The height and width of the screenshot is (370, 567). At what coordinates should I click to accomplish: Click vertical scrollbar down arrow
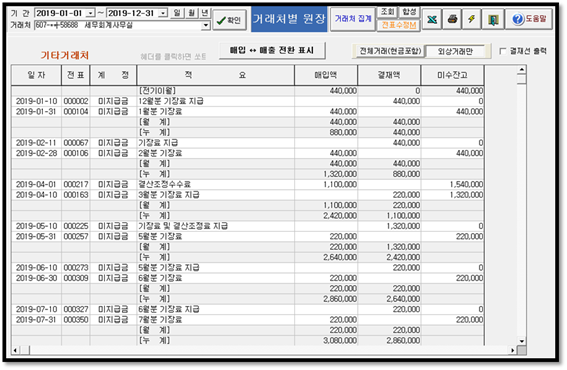click(x=521, y=341)
